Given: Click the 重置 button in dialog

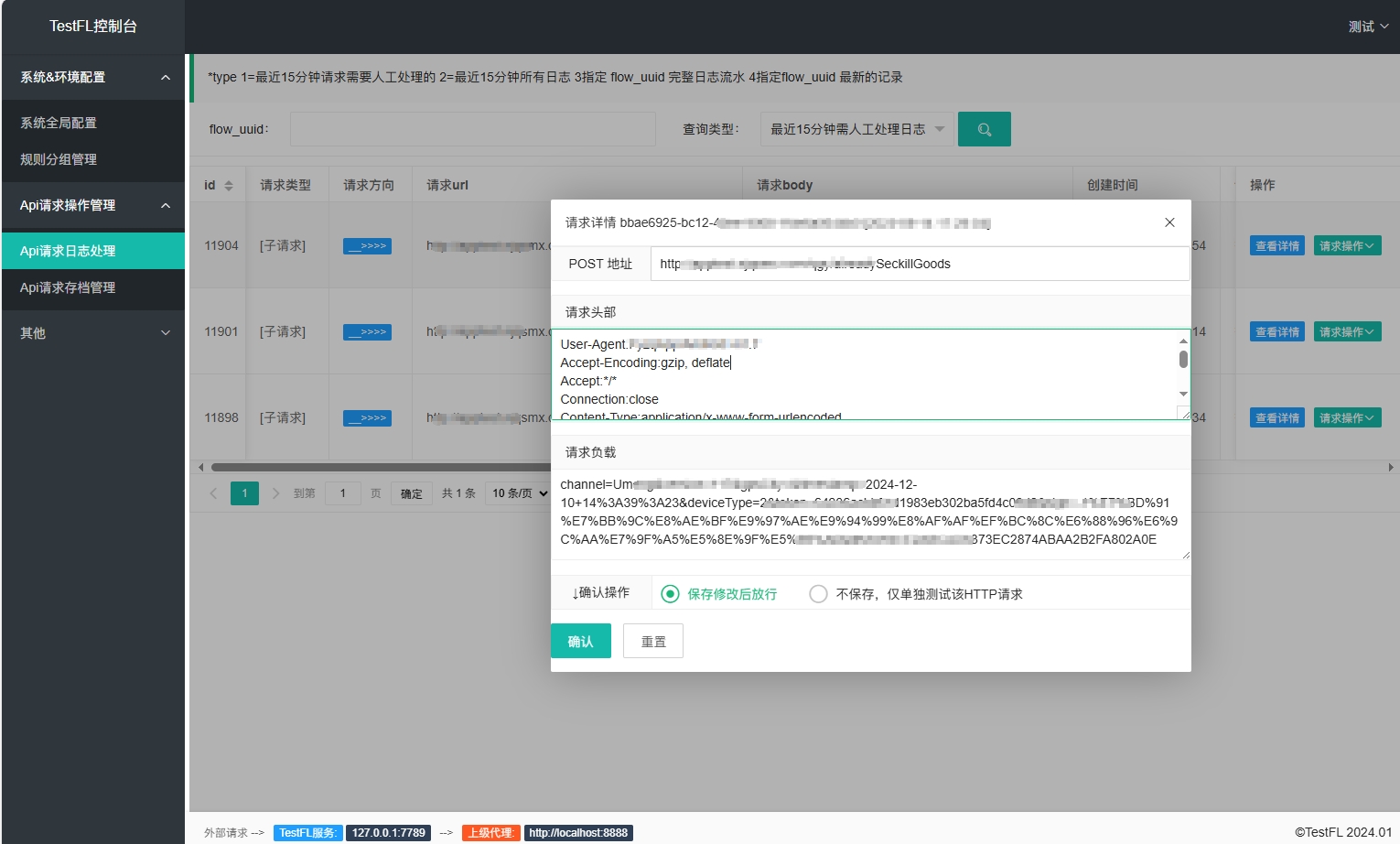Looking at the screenshot, I should (x=653, y=641).
